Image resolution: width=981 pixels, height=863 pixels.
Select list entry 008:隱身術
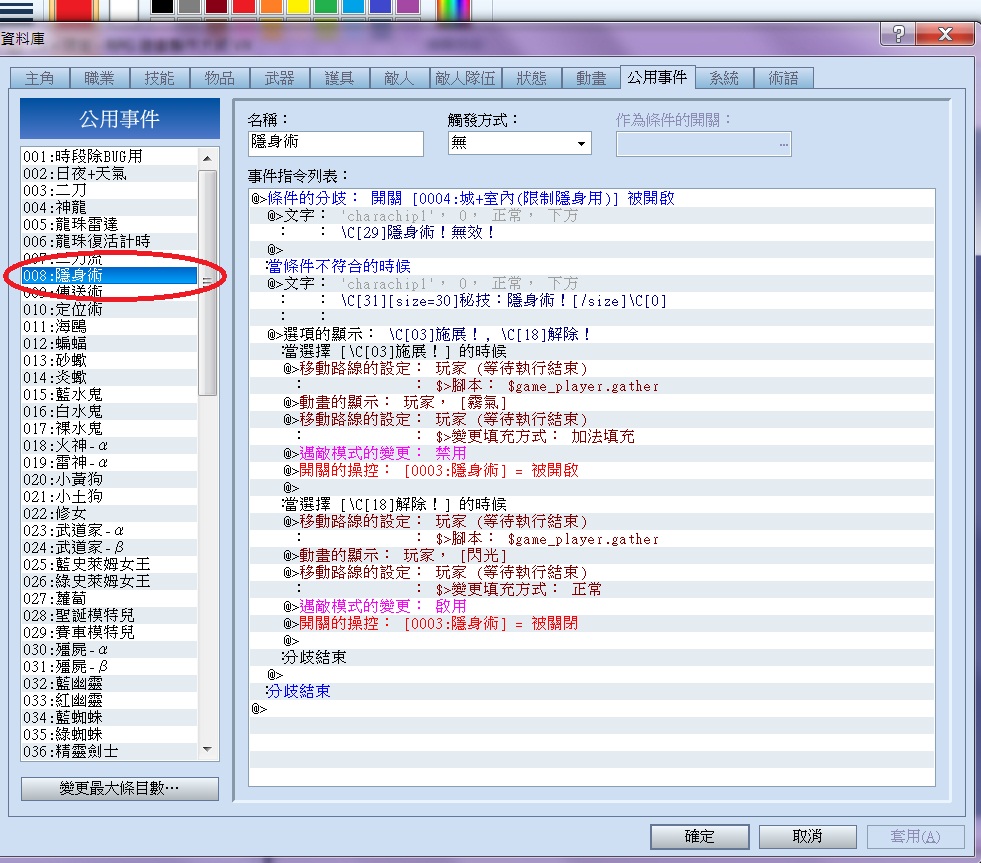click(x=109, y=275)
